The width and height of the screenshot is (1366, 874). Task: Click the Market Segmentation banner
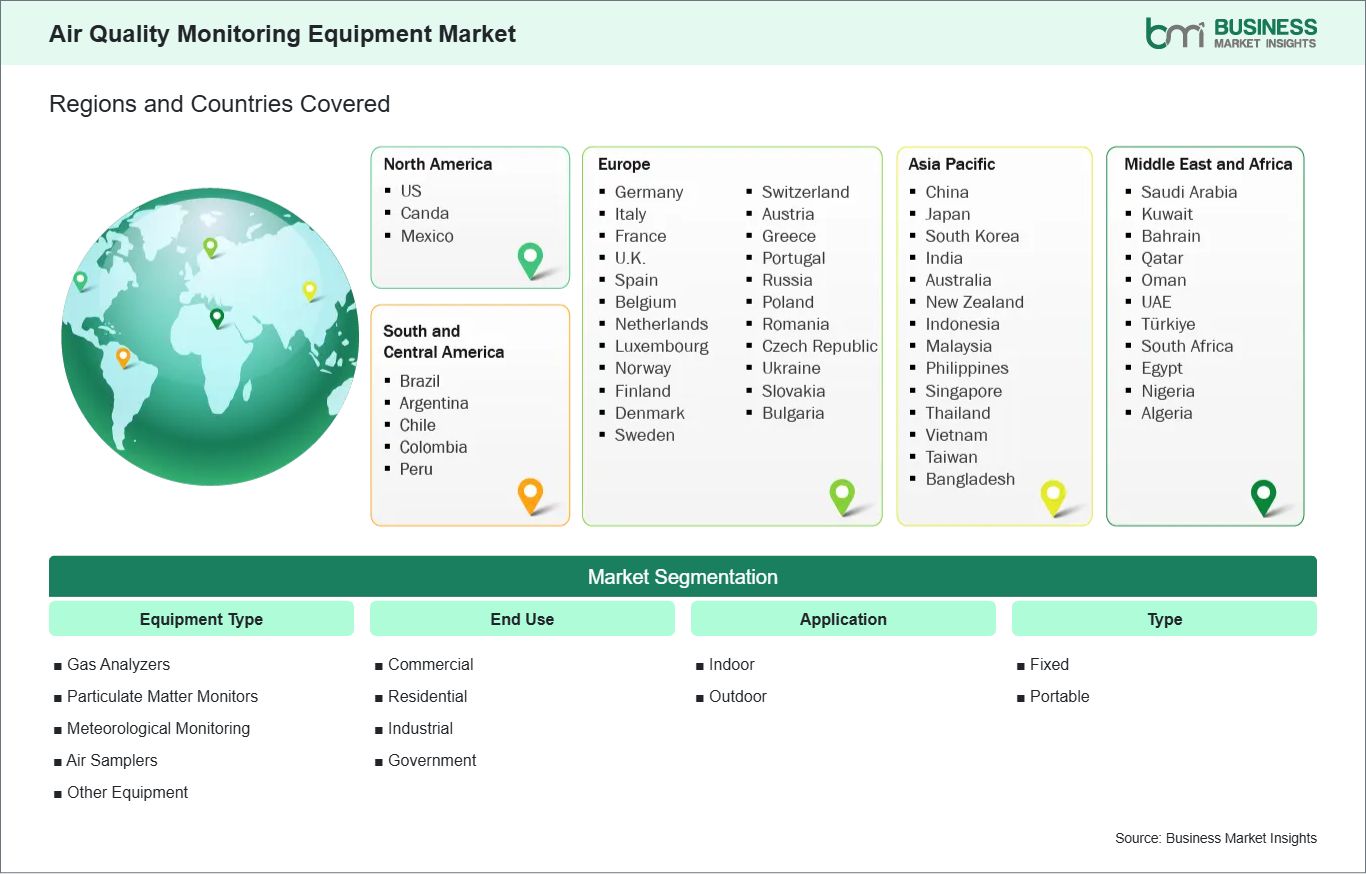(683, 577)
